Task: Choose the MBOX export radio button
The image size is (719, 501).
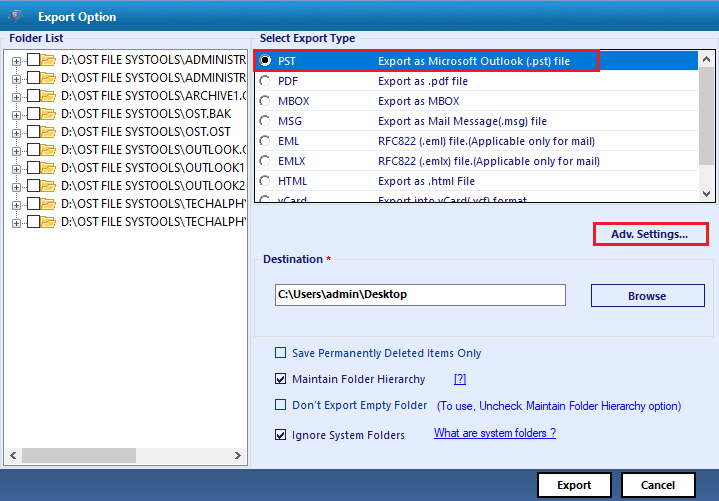Action: click(265, 101)
